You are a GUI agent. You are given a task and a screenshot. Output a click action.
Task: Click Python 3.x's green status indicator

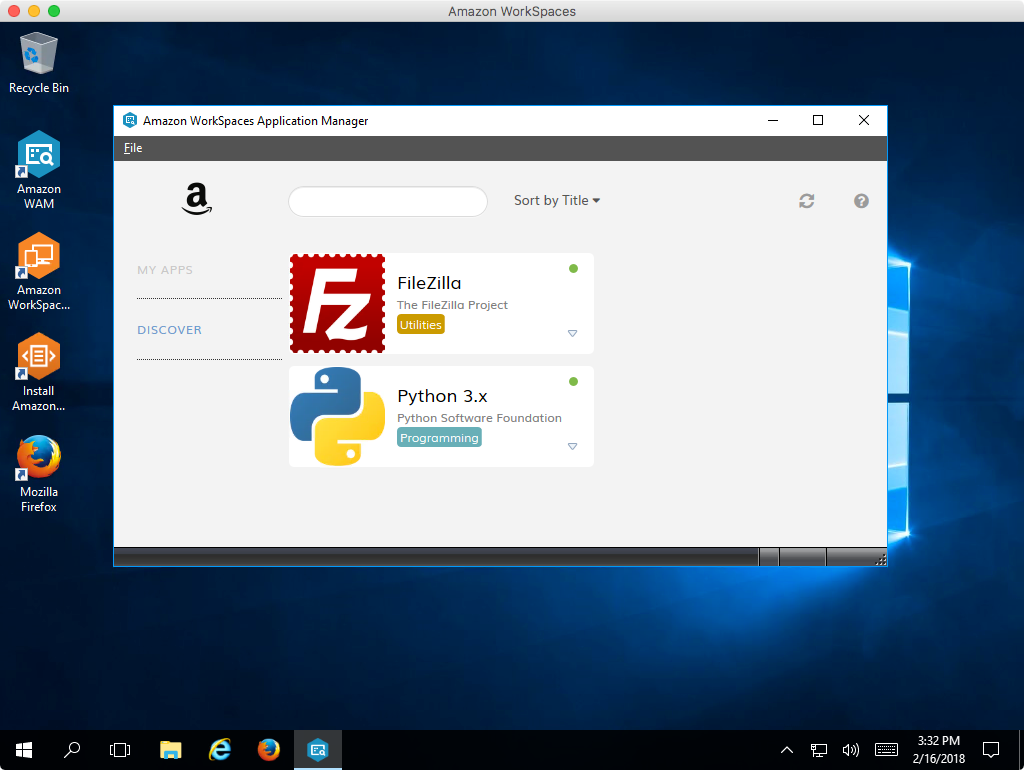point(573,381)
